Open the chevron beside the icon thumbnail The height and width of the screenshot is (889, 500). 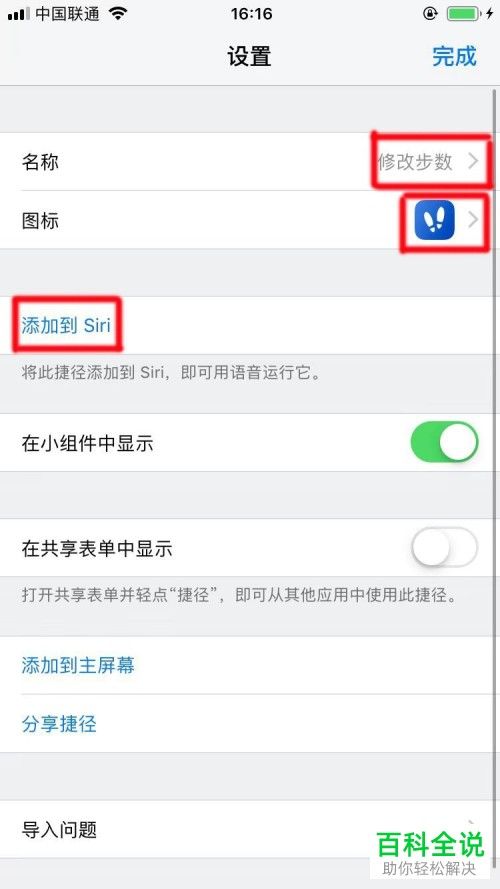pyautogui.click(x=473, y=220)
